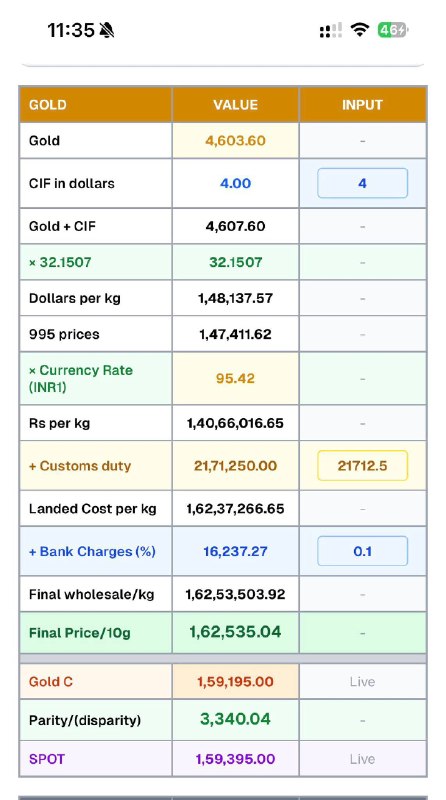This screenshot has width=446, height=800.
Task: Select the value 1,40,66,016.65
Action: tap(235, 423)
